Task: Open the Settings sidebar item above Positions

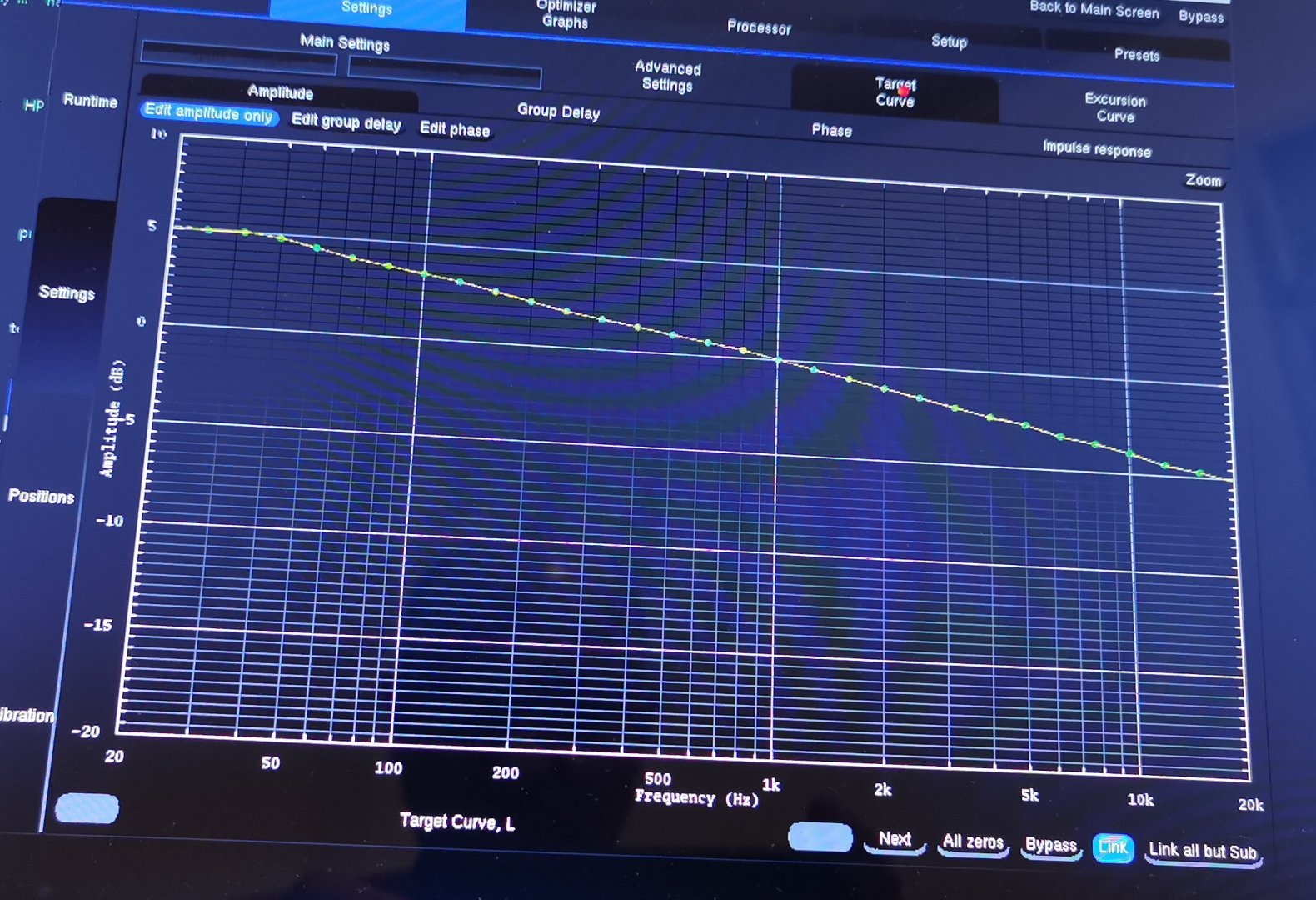Action: (67, 292)
